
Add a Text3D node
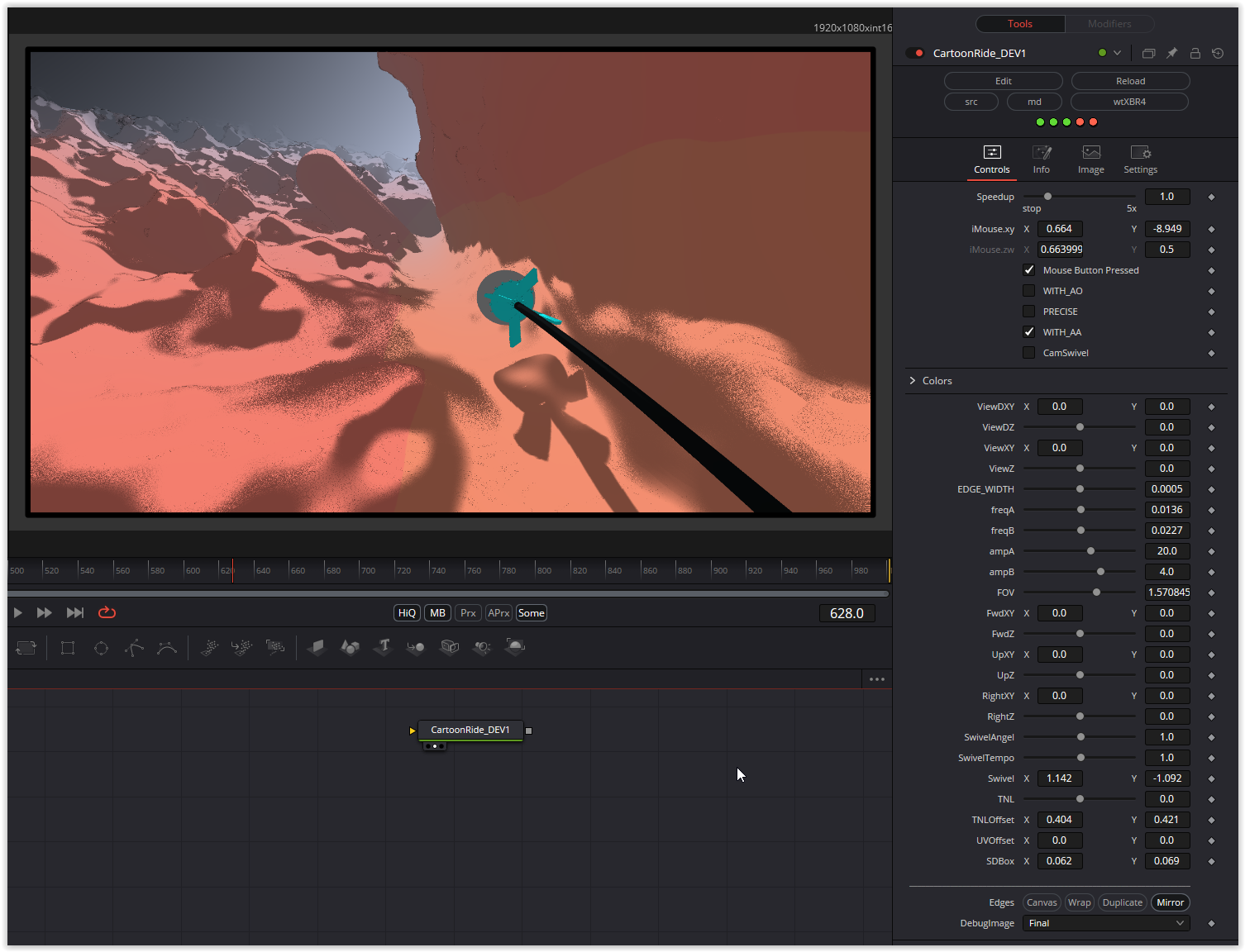point(383,647)
